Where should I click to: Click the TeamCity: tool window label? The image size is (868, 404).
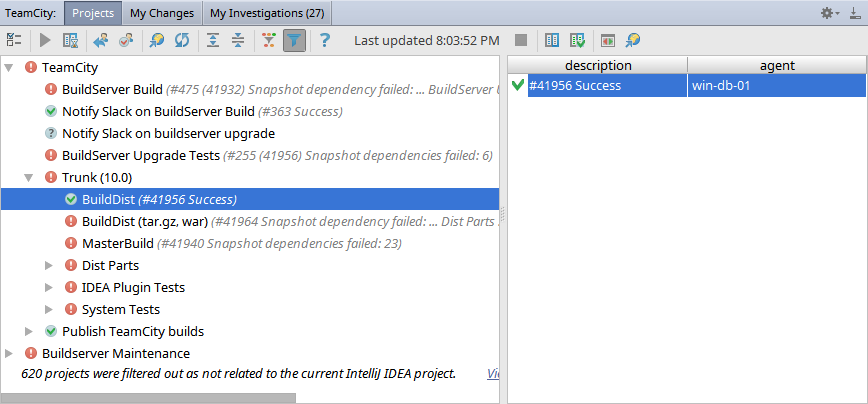30,13
